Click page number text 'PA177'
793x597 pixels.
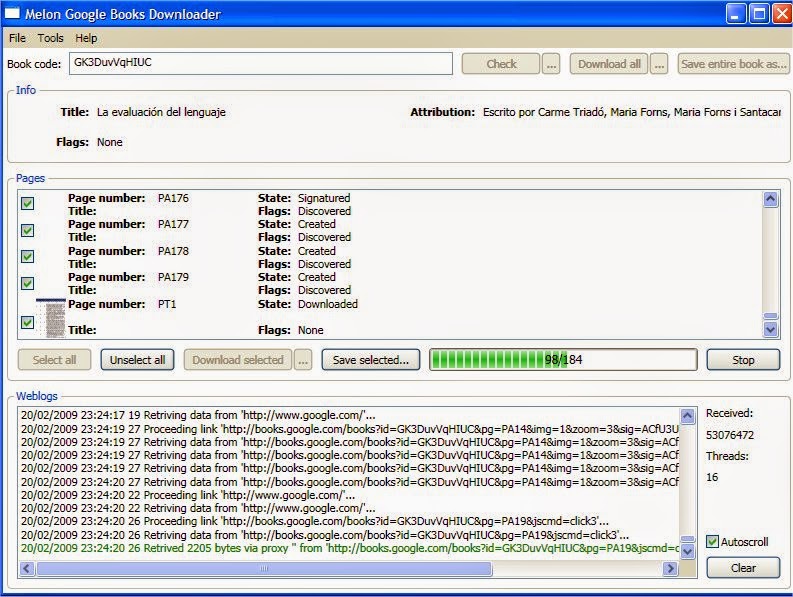(173, 224)
